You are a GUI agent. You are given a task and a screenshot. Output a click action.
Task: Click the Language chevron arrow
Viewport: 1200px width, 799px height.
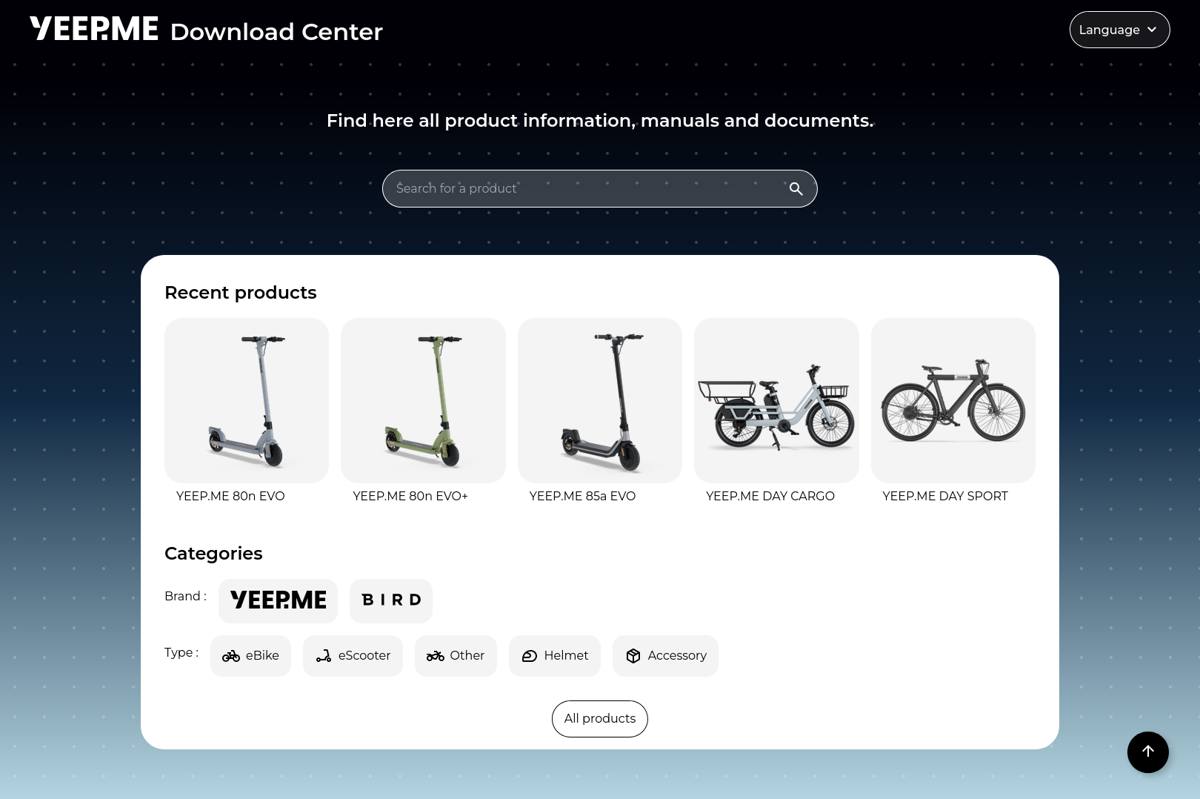pos(1152,30)
